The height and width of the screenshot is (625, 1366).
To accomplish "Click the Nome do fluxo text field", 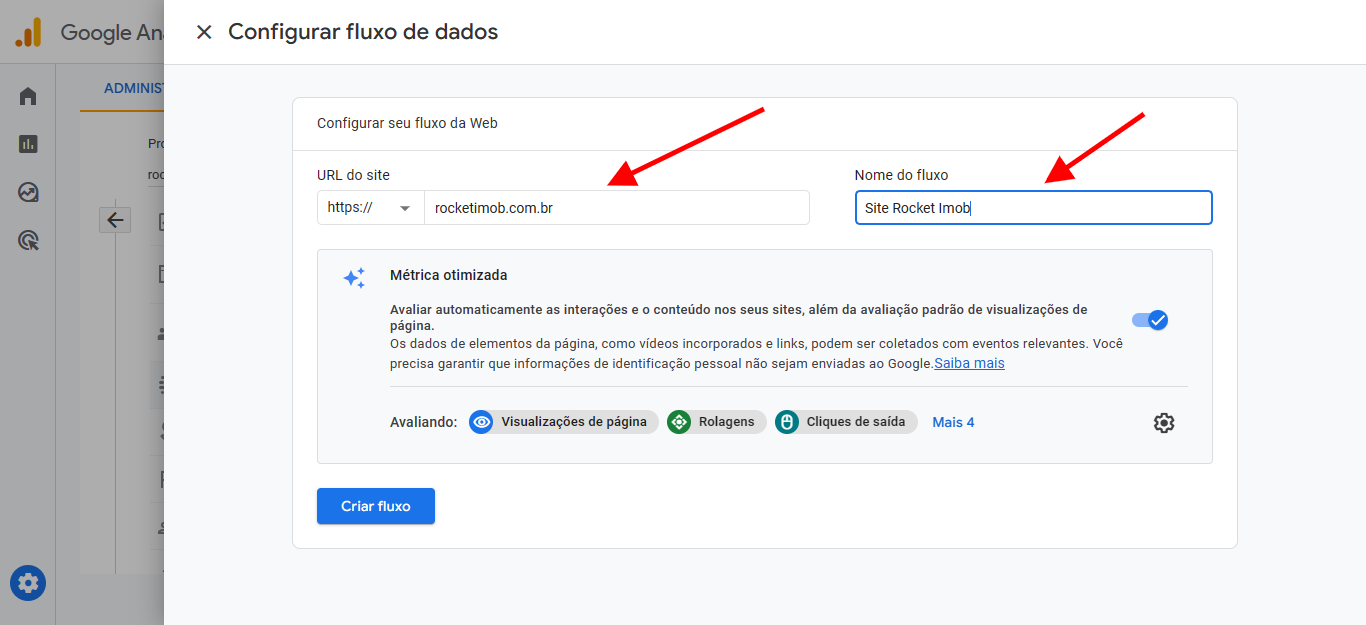I will pos(1033,208).
